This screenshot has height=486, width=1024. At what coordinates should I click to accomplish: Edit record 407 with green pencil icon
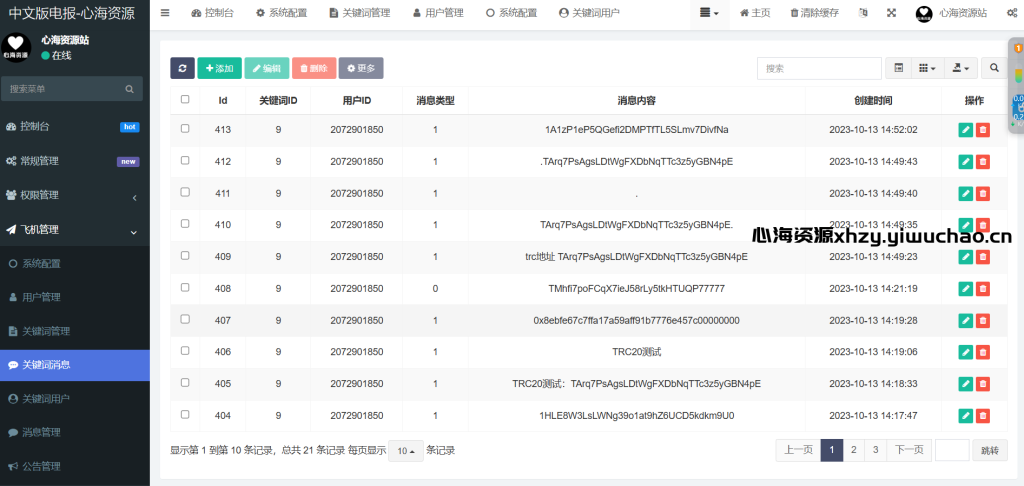pos(965,320)
